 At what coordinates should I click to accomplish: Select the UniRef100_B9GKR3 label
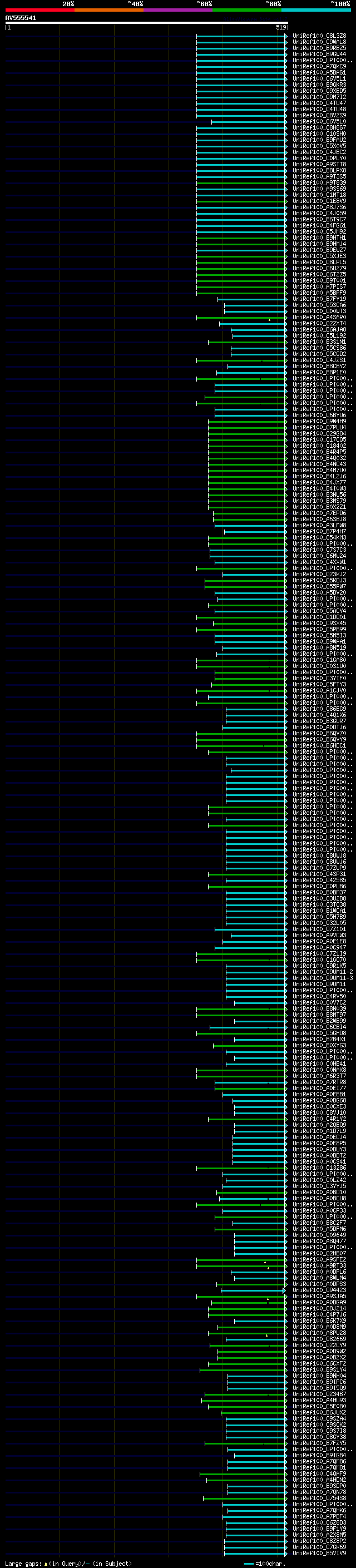point(319,85)
